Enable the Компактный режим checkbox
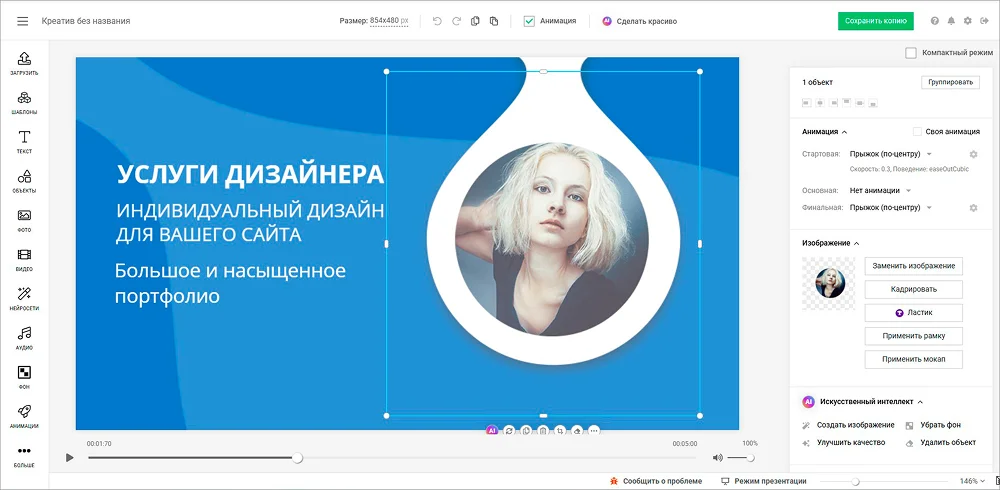Image resolution: width=1000 pixels, height=490 pixels. click(x=911, y=53)
